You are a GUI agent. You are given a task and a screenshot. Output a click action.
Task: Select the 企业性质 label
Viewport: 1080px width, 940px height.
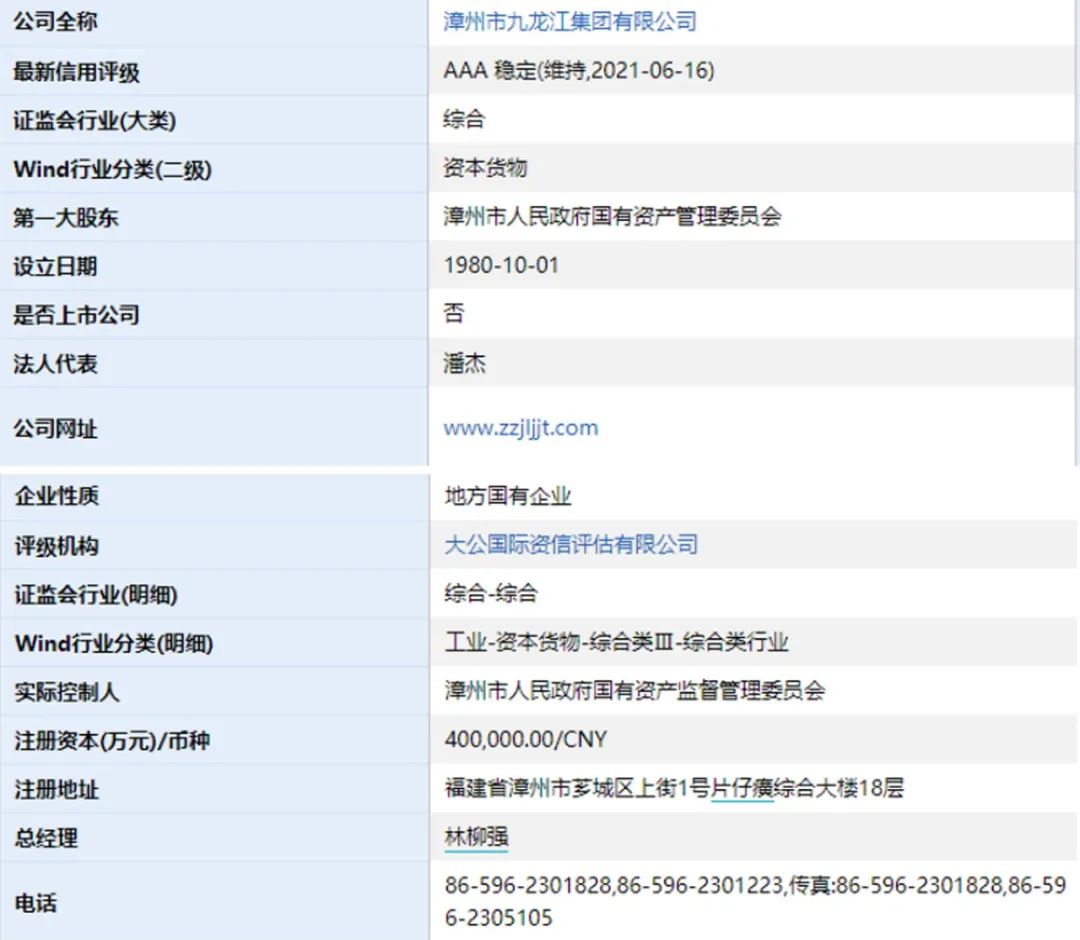point(56,496)
